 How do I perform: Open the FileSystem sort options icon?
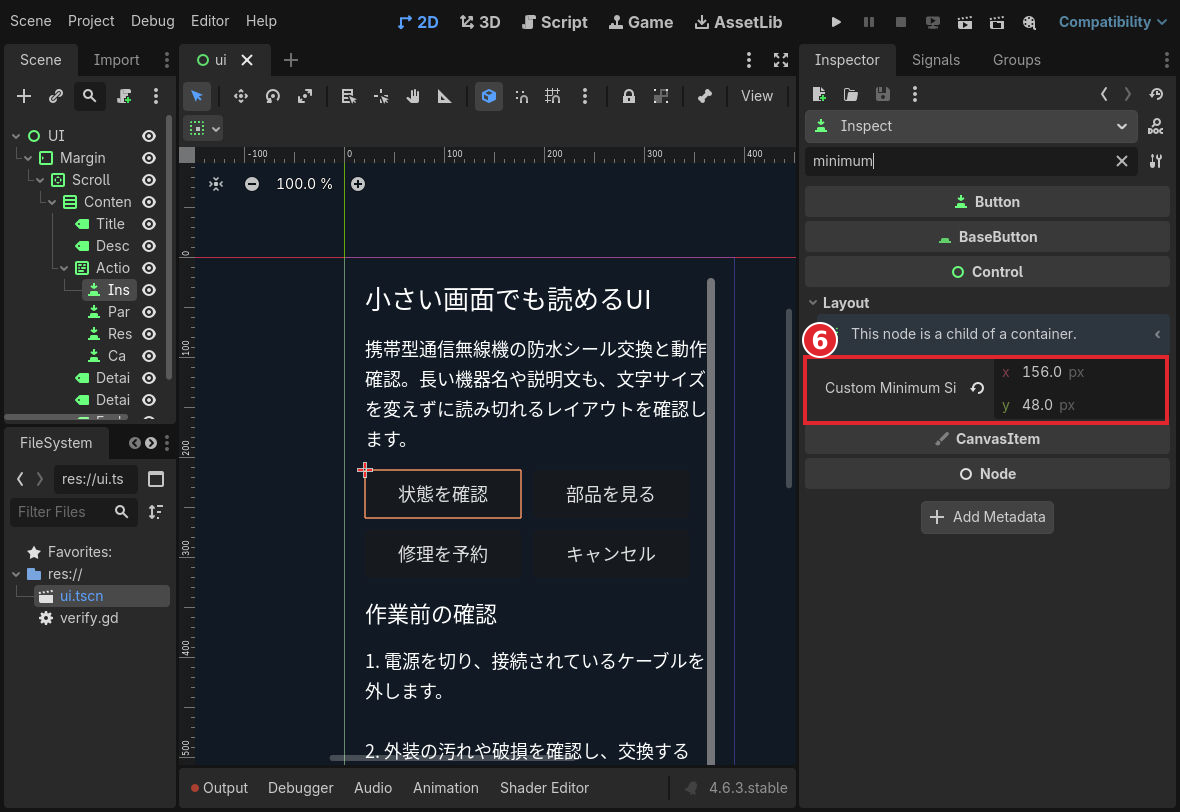click(x=156, y=512)
